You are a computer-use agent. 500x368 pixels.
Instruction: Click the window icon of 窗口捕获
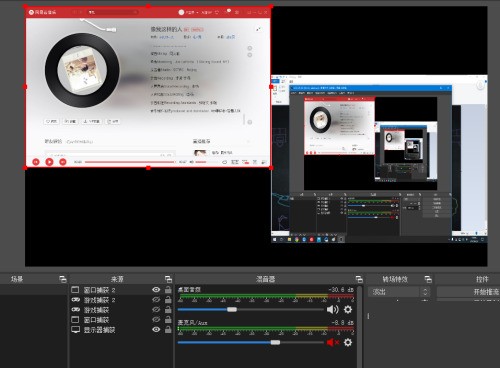(x=75, y=320)
